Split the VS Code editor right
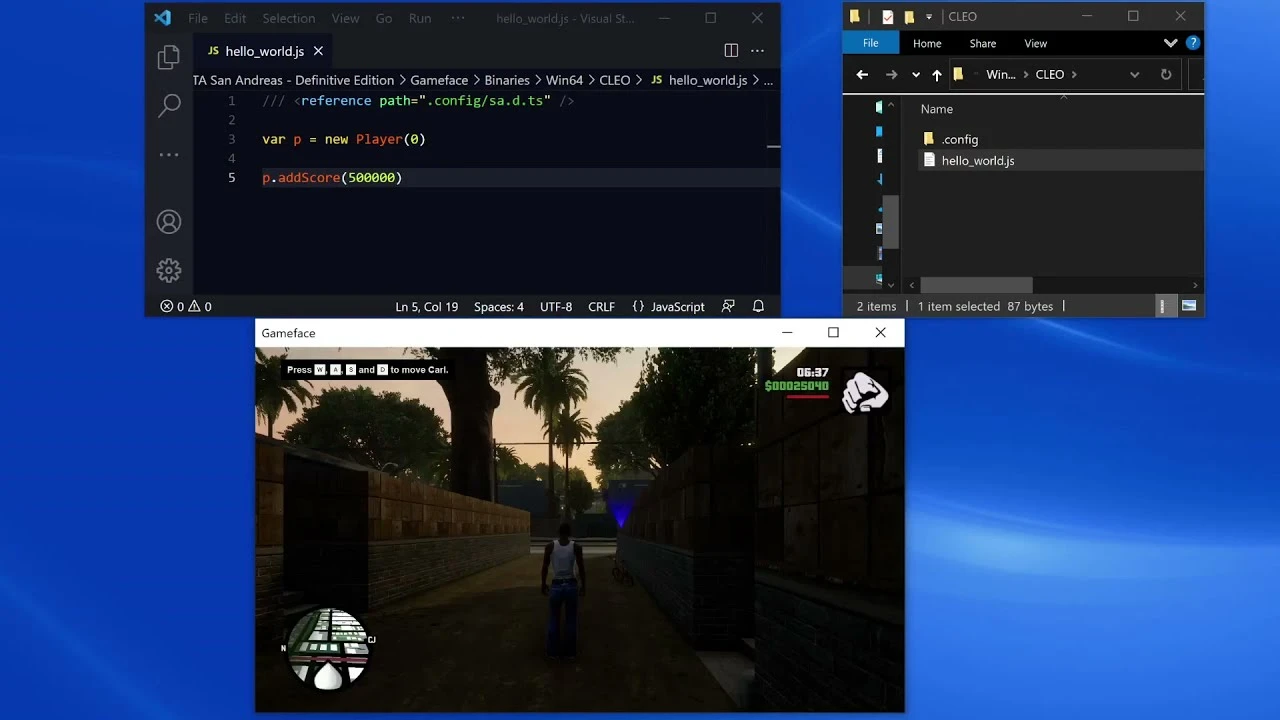Viewport: 1280px width, 720px height. [x=731, y=51]
